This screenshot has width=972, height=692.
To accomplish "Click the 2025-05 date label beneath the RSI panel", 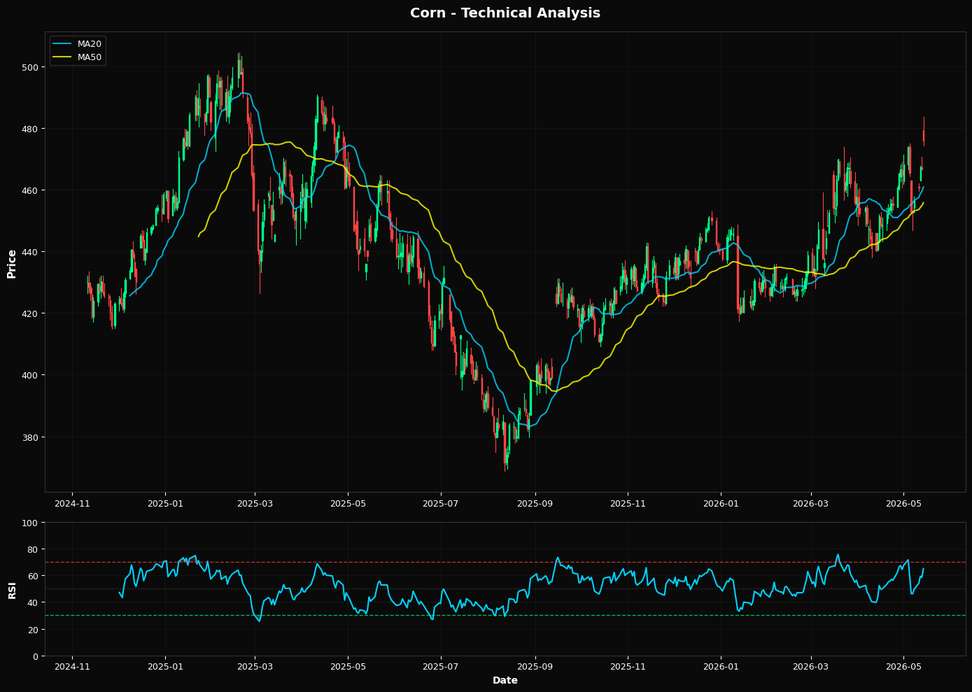I will click(x=348, y=668).
